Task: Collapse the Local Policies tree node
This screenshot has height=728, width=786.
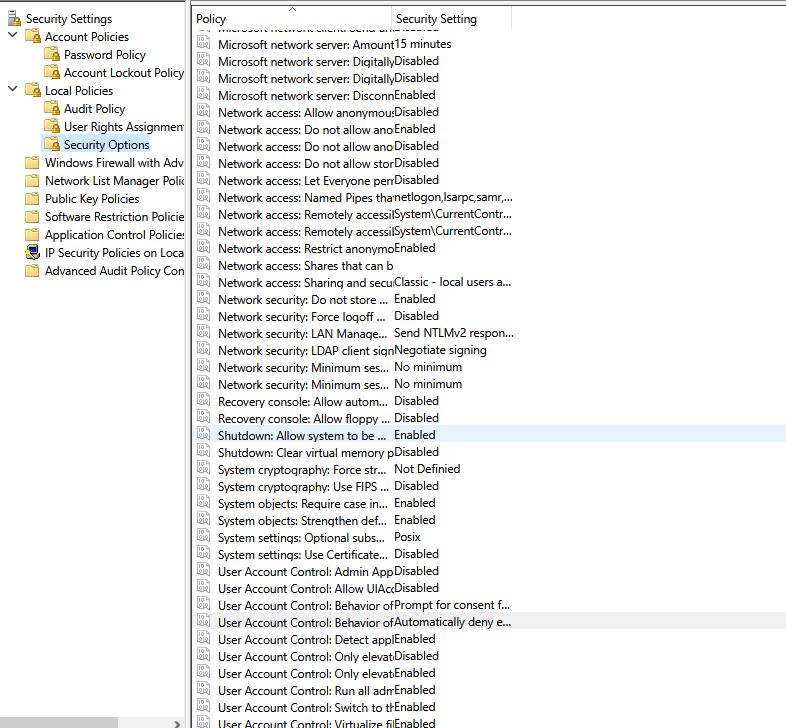Action: [x=13, y=91]
